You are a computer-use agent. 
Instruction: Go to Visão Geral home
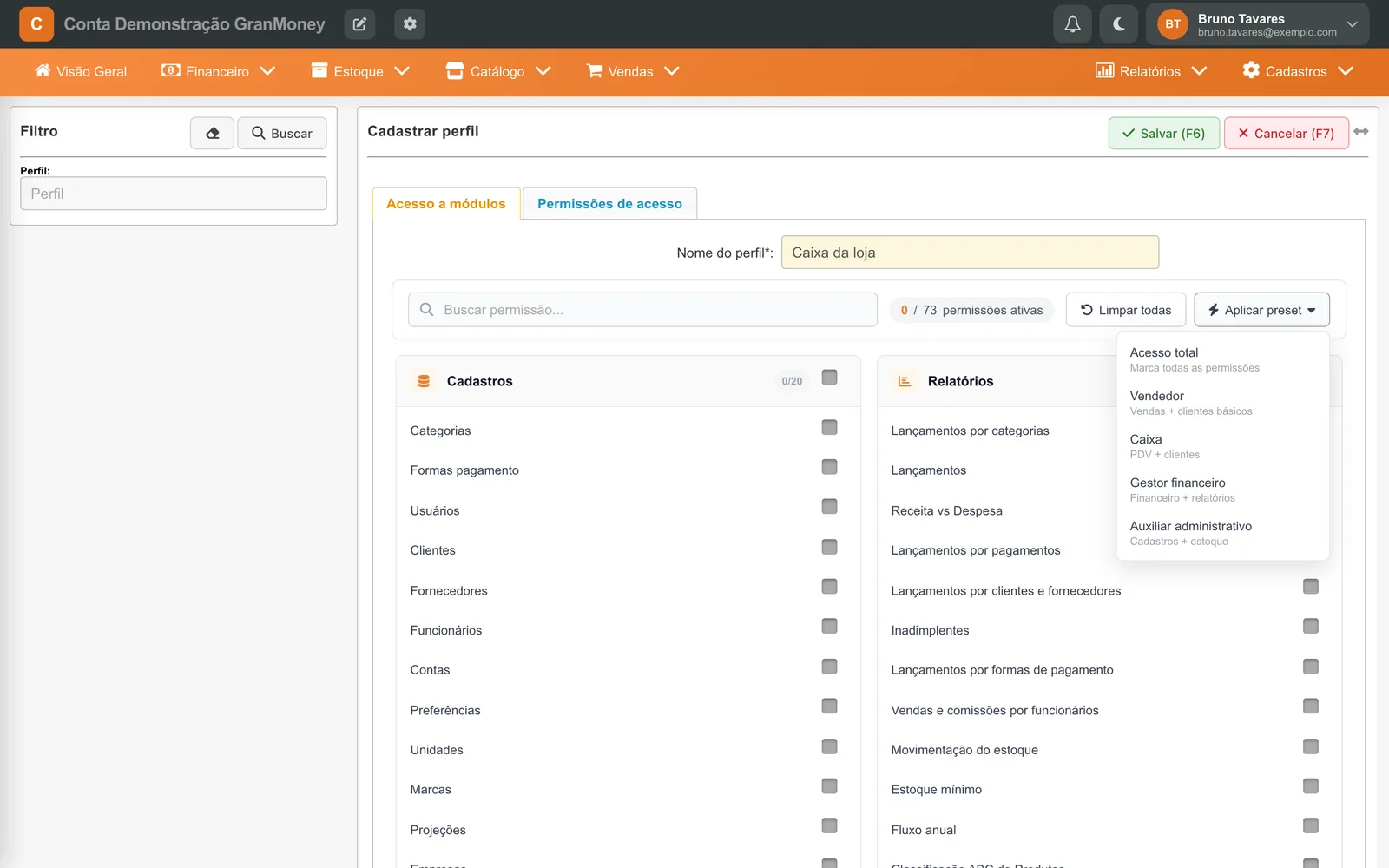(81, 71)
